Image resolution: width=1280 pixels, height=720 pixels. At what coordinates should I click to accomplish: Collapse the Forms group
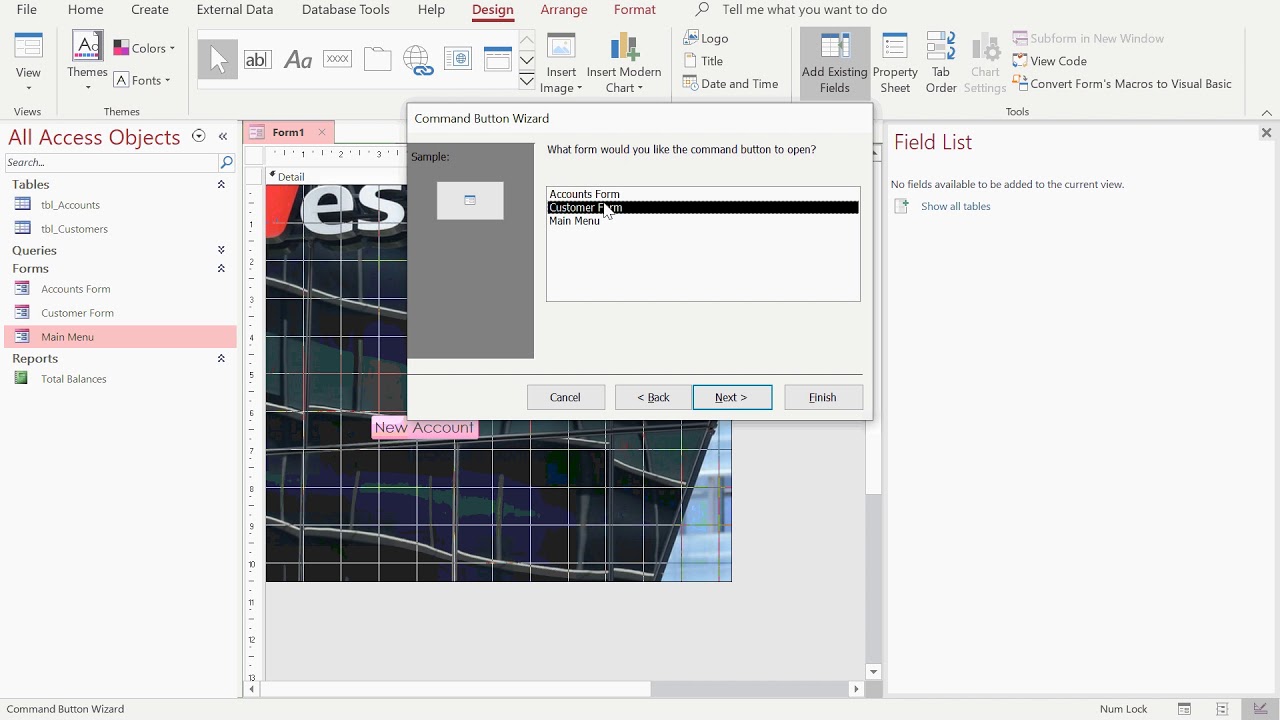221,269
